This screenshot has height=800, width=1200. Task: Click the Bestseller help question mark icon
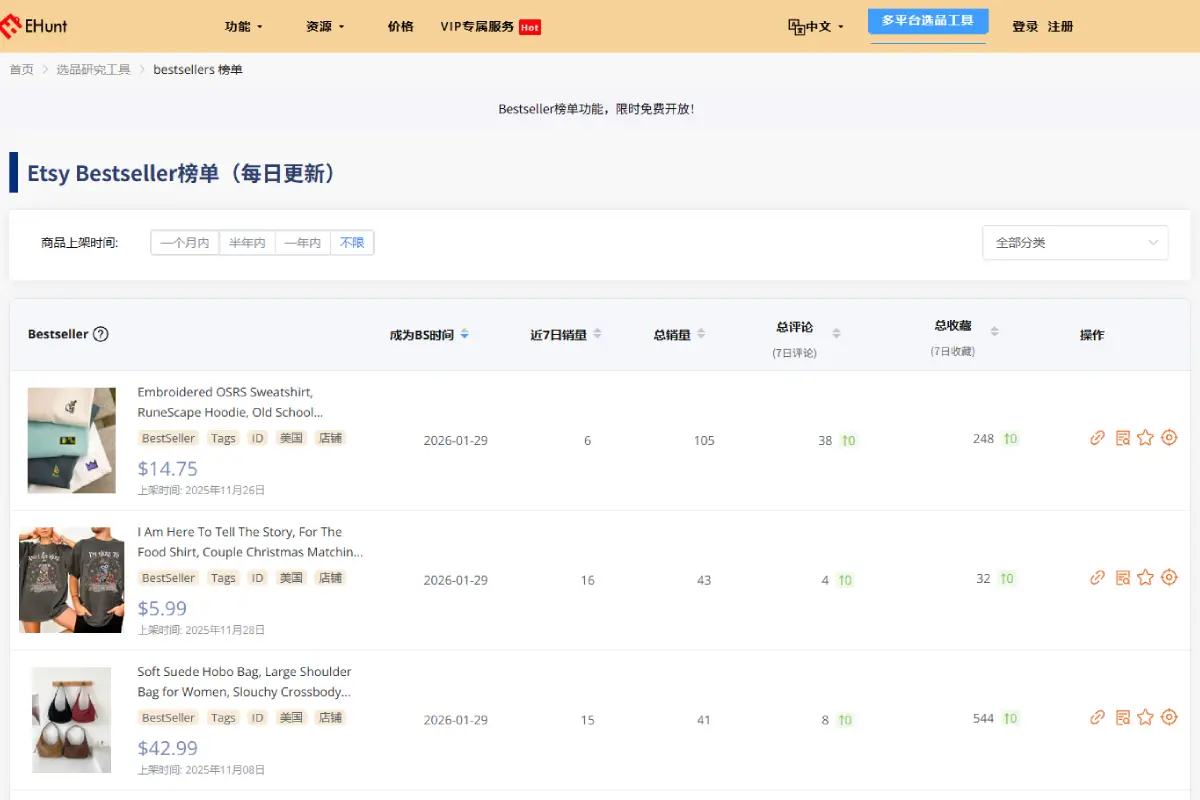[x=101, y=335]
